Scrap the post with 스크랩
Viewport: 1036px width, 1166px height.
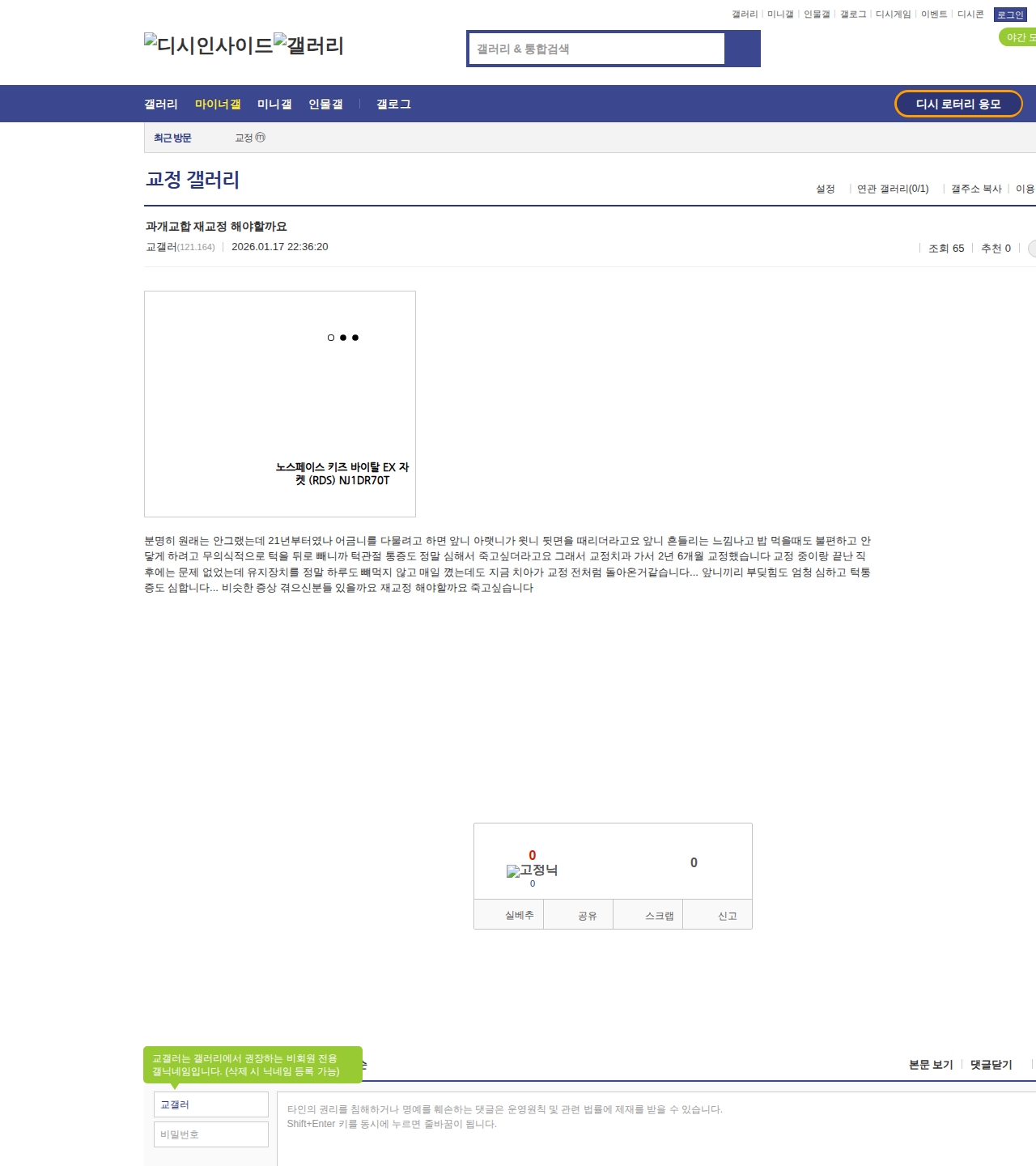pos(648,914)
